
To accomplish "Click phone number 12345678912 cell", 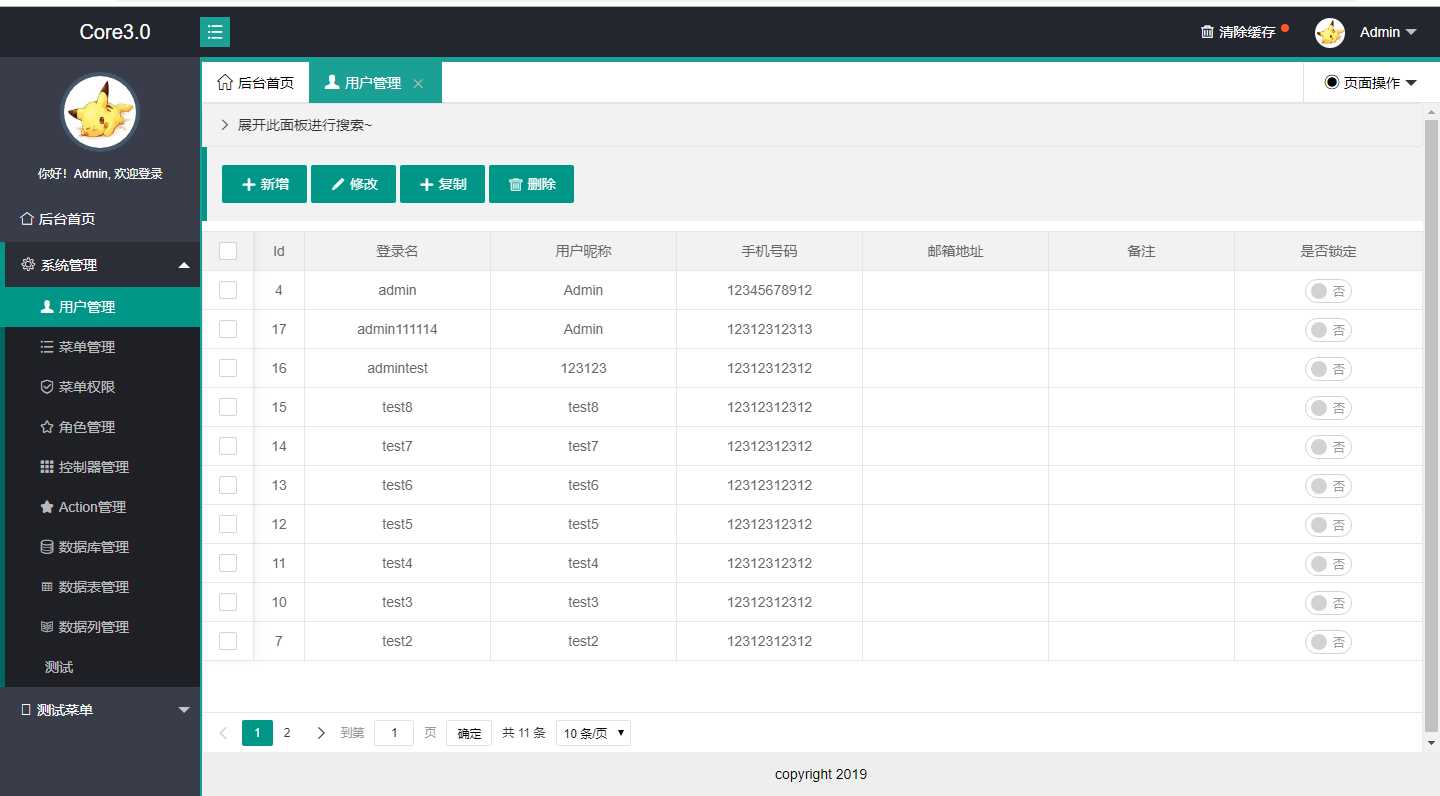I will [769, 290].
